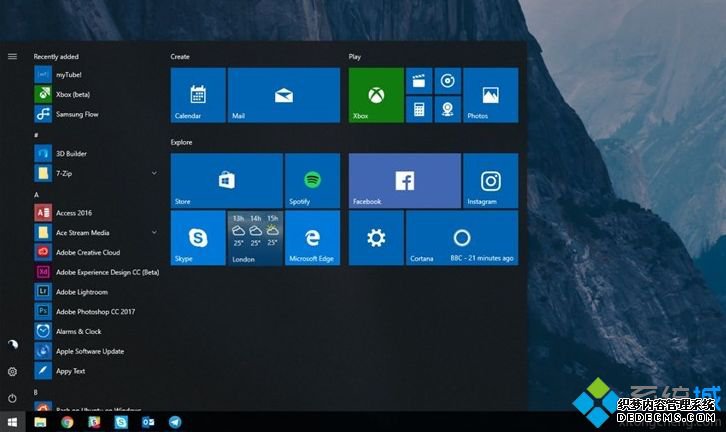
Task: Click the Windows Start button
Action: 13,422
